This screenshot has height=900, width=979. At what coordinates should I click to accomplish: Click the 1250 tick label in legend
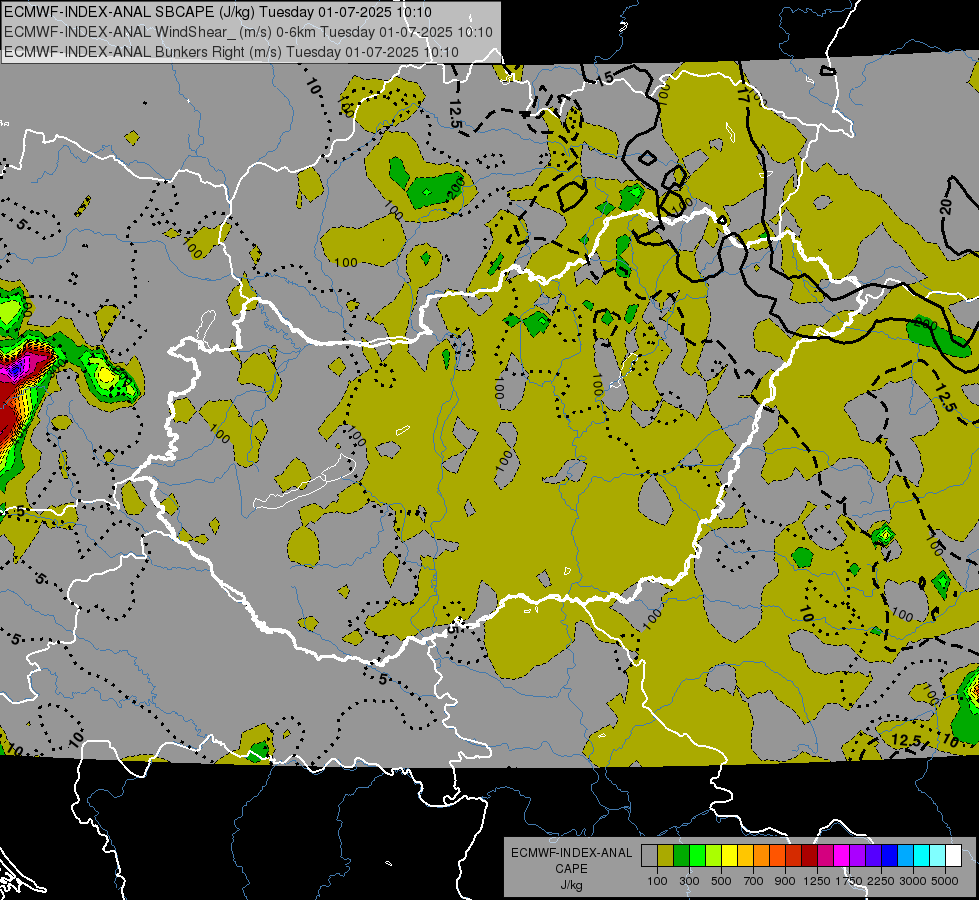tap(817, 881)
